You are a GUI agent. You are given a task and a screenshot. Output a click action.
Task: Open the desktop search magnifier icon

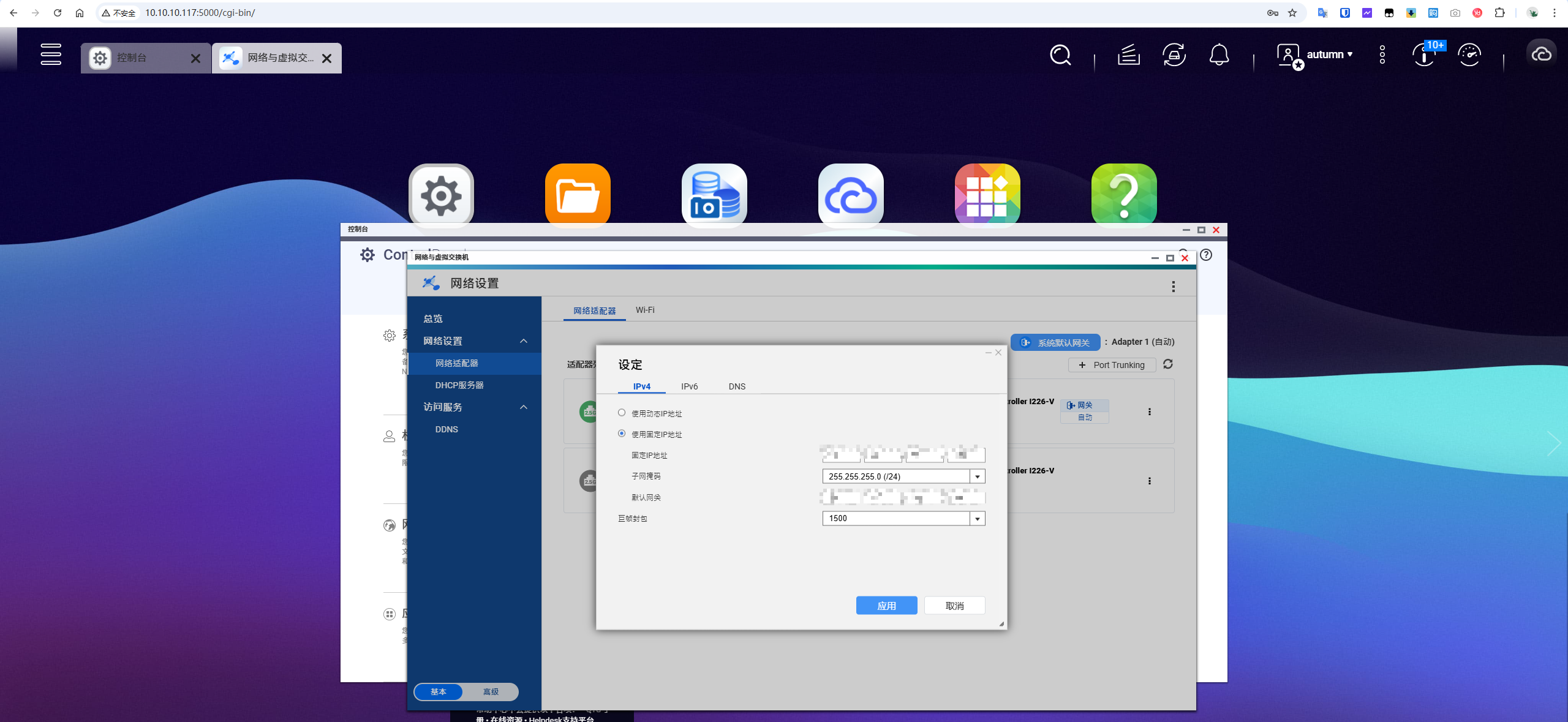[1060, 55]
